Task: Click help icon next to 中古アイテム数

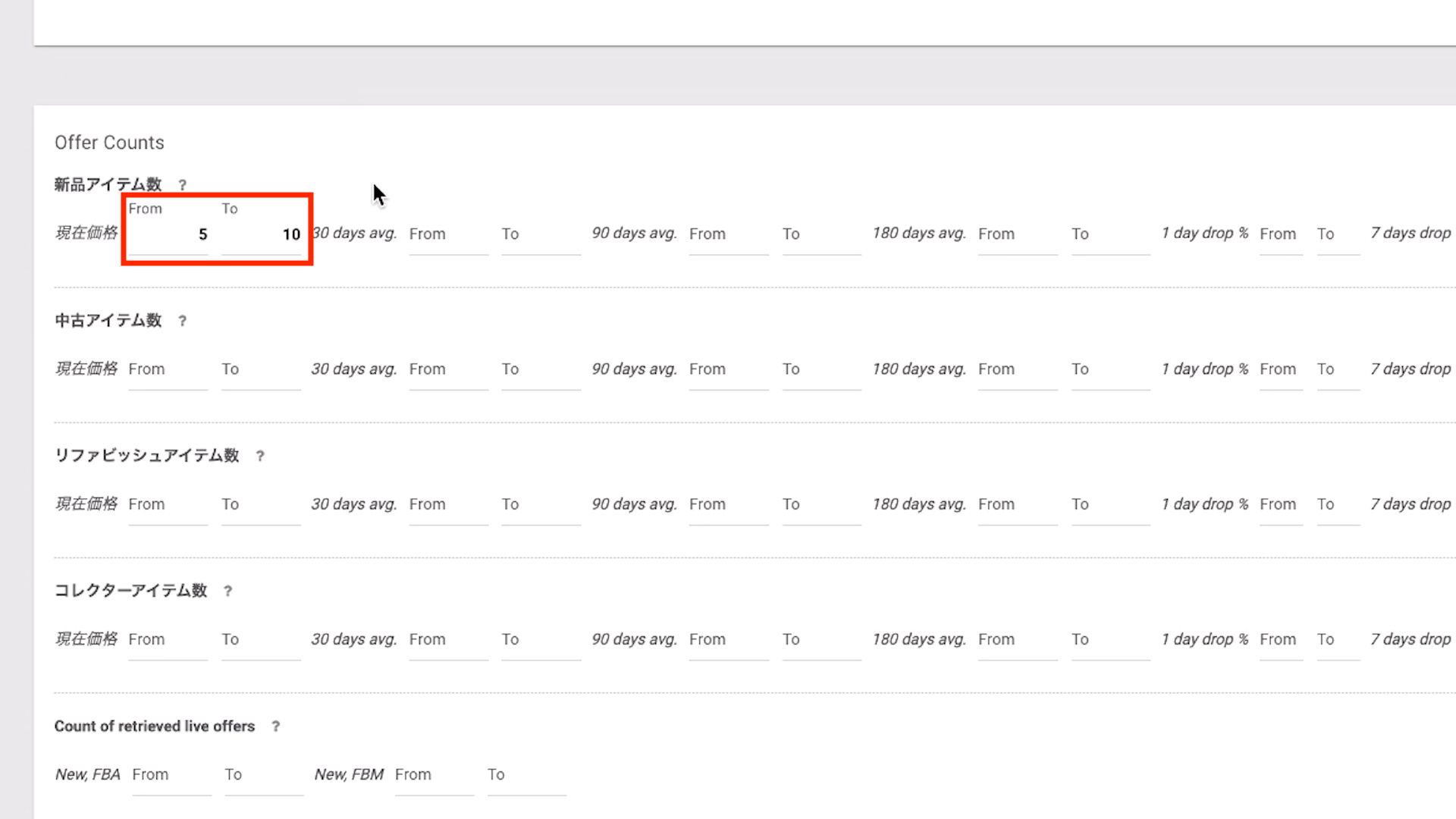Action: click(x=182, y=321)
